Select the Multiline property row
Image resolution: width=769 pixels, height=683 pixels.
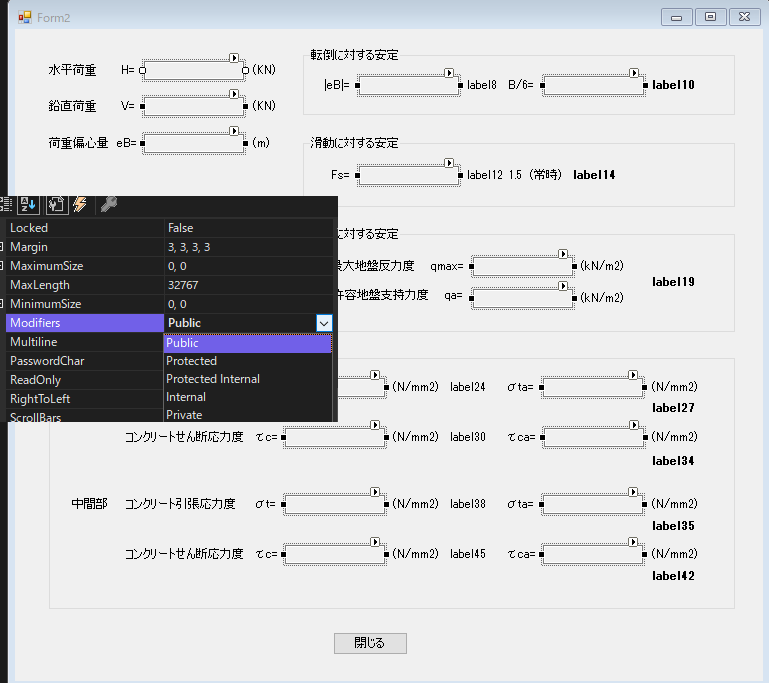pyautogui.click(x=84, y=342)
